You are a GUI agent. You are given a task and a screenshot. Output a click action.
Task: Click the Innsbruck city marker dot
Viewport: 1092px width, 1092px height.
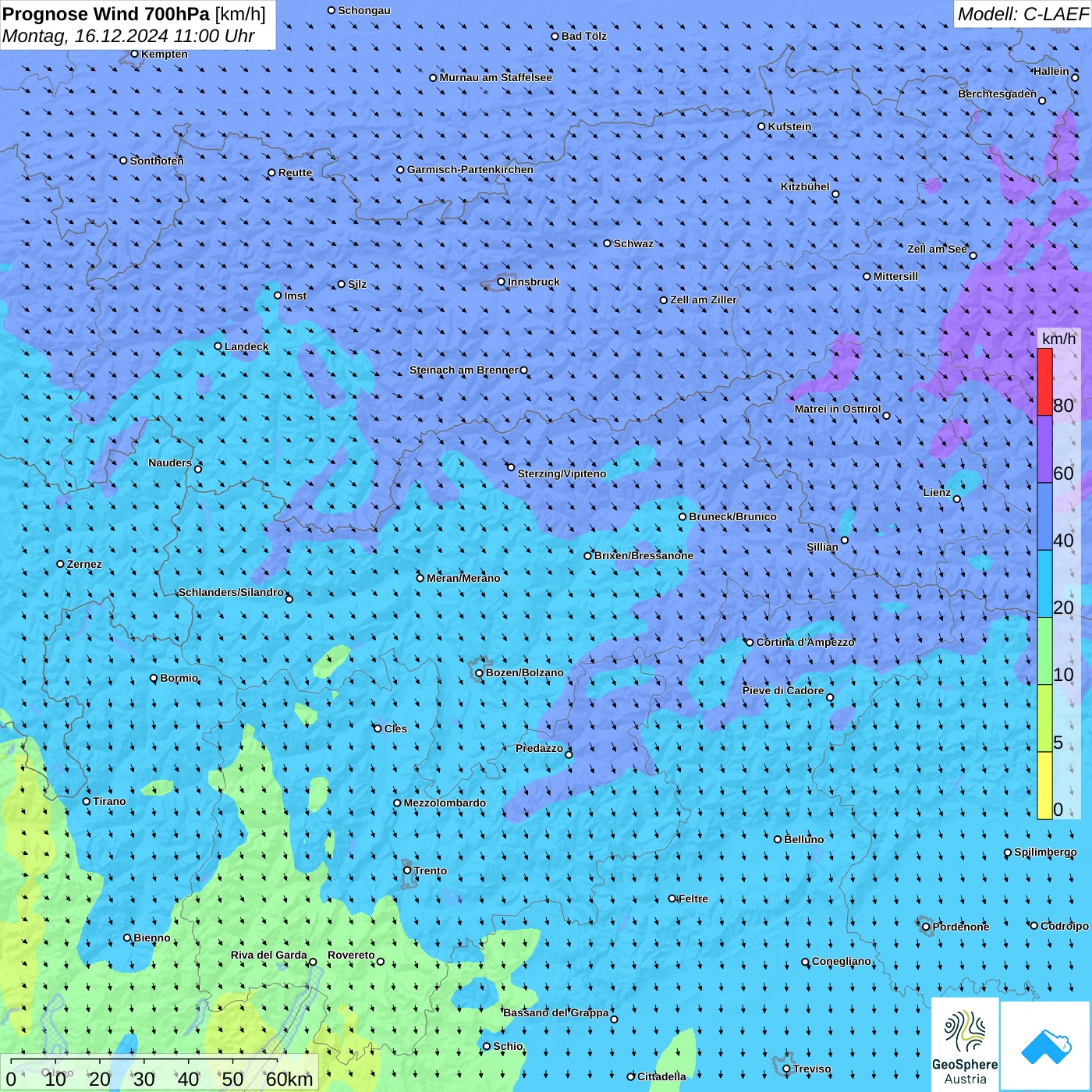pos(502,282)
